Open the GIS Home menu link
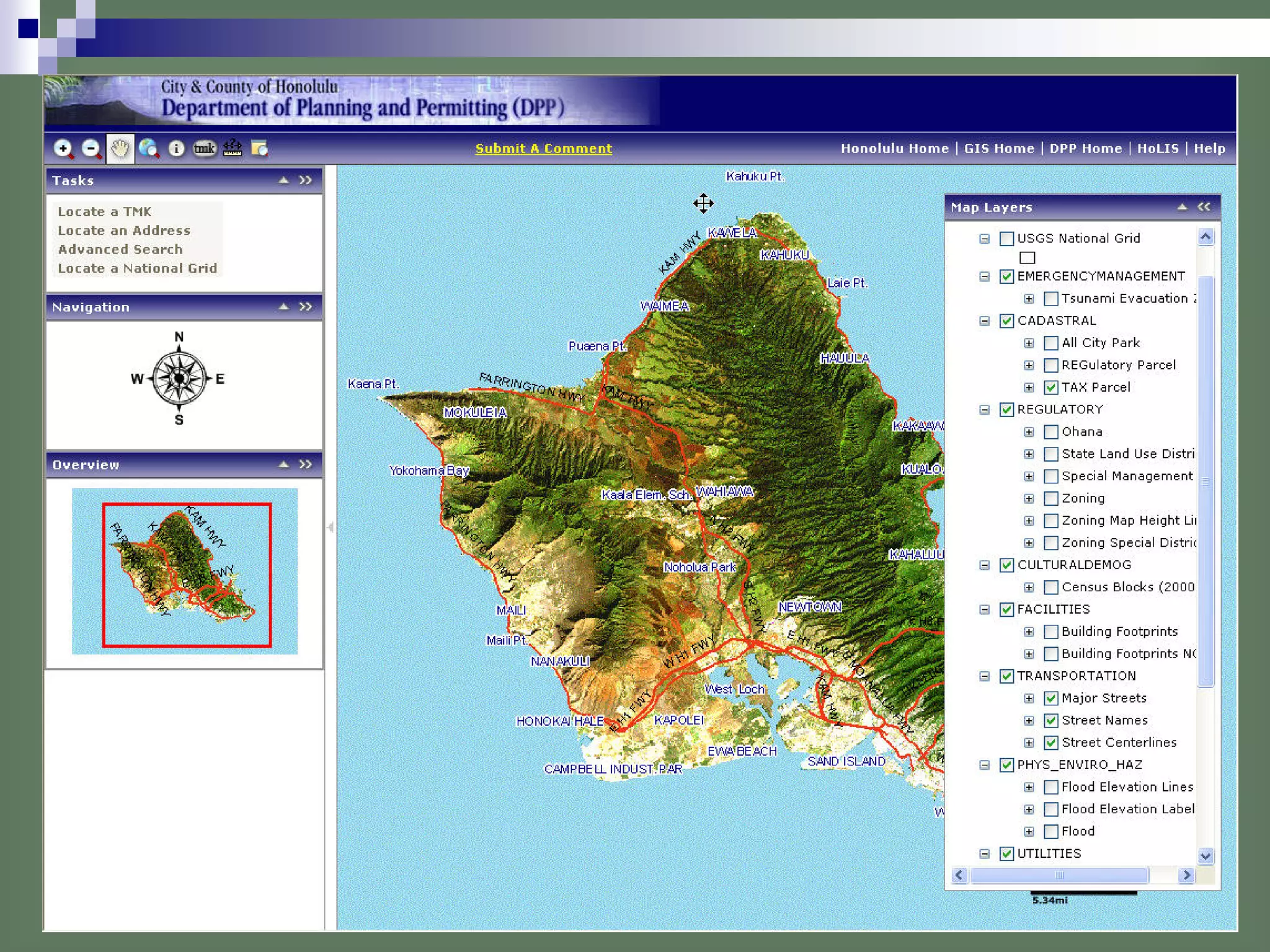Screen dimensions: 1270x952 coord(998,149)
